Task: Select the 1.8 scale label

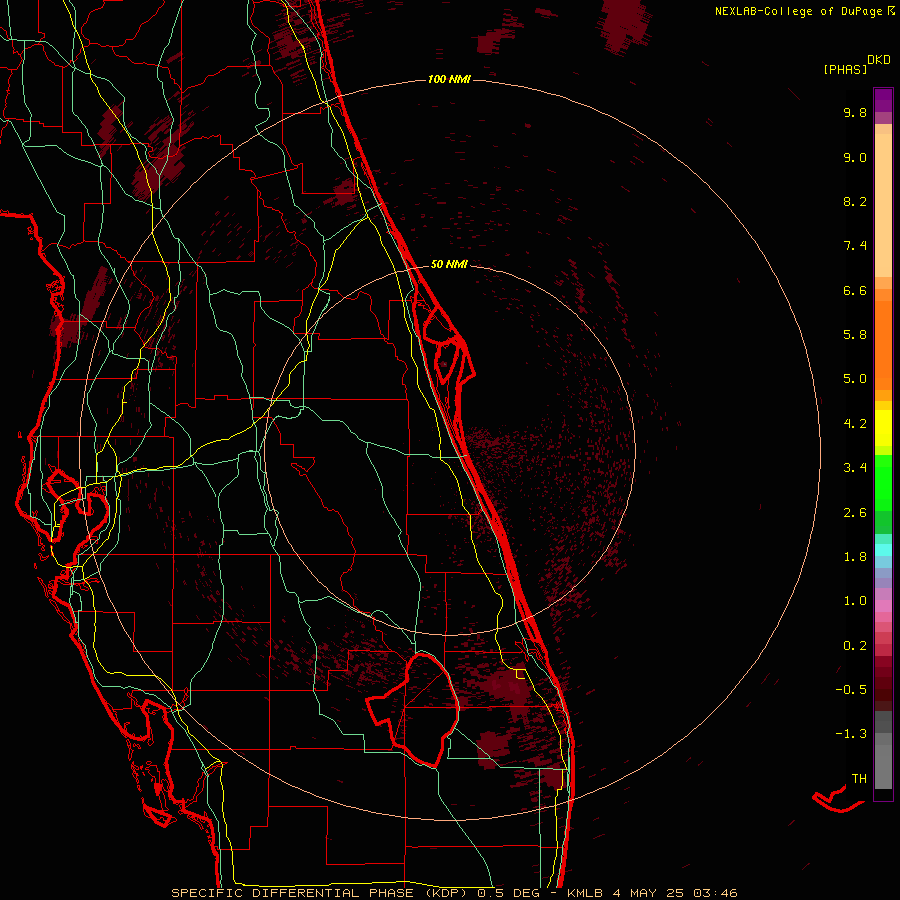Action: coord(855,557)
